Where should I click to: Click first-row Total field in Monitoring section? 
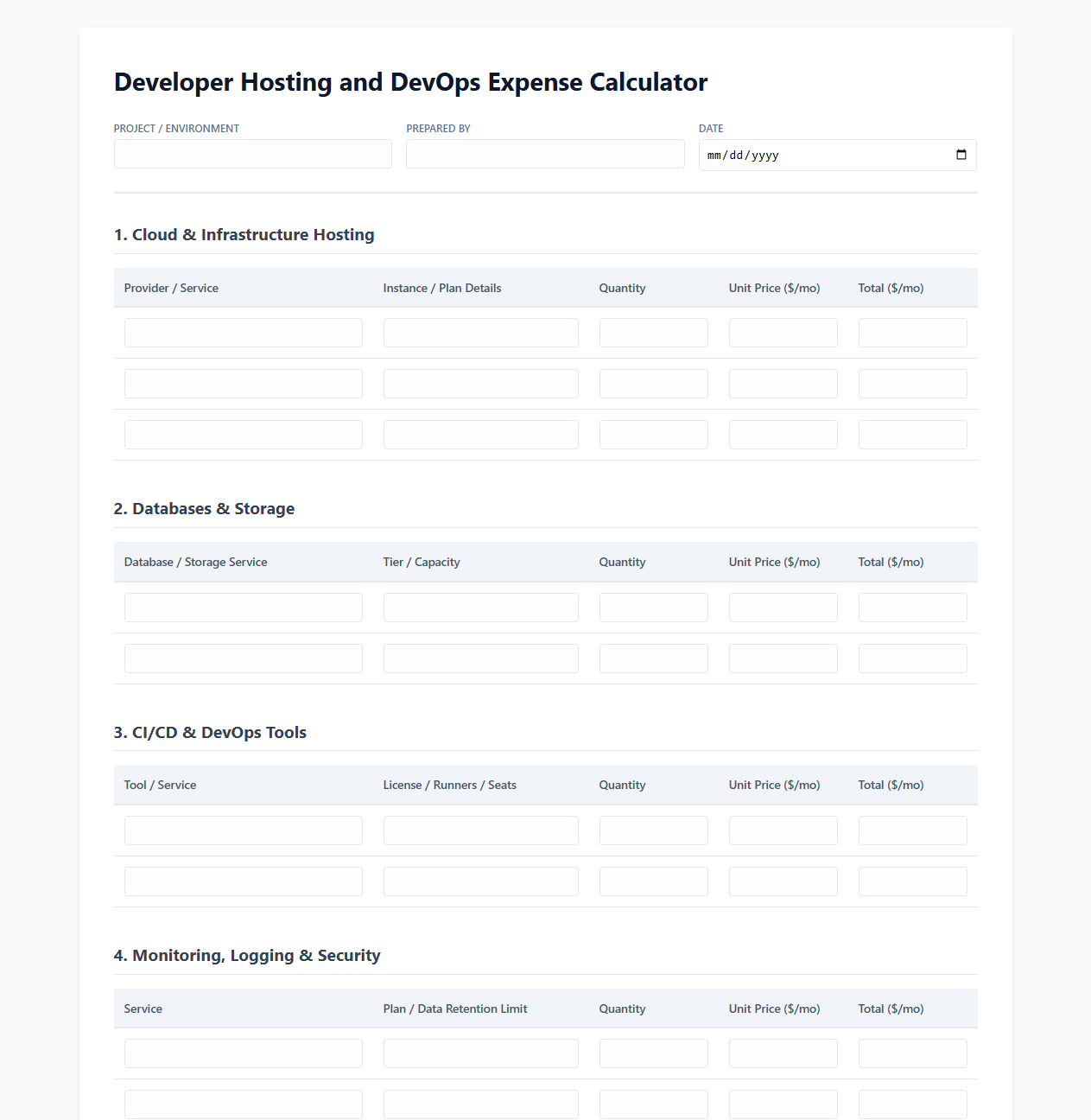pyautogui.click(x=913, y=1053)
